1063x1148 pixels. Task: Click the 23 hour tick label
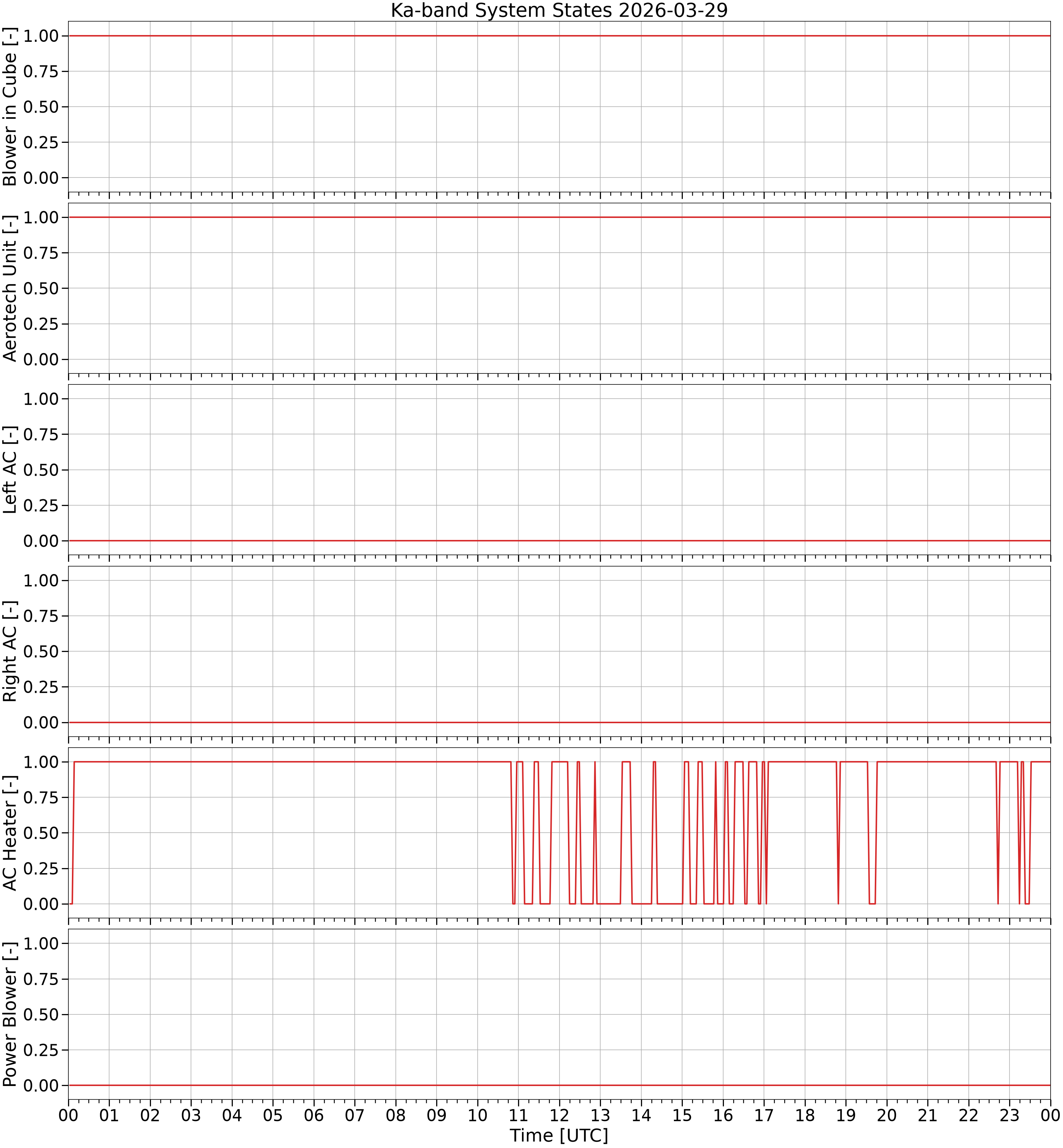[x=1009, y=1116]
